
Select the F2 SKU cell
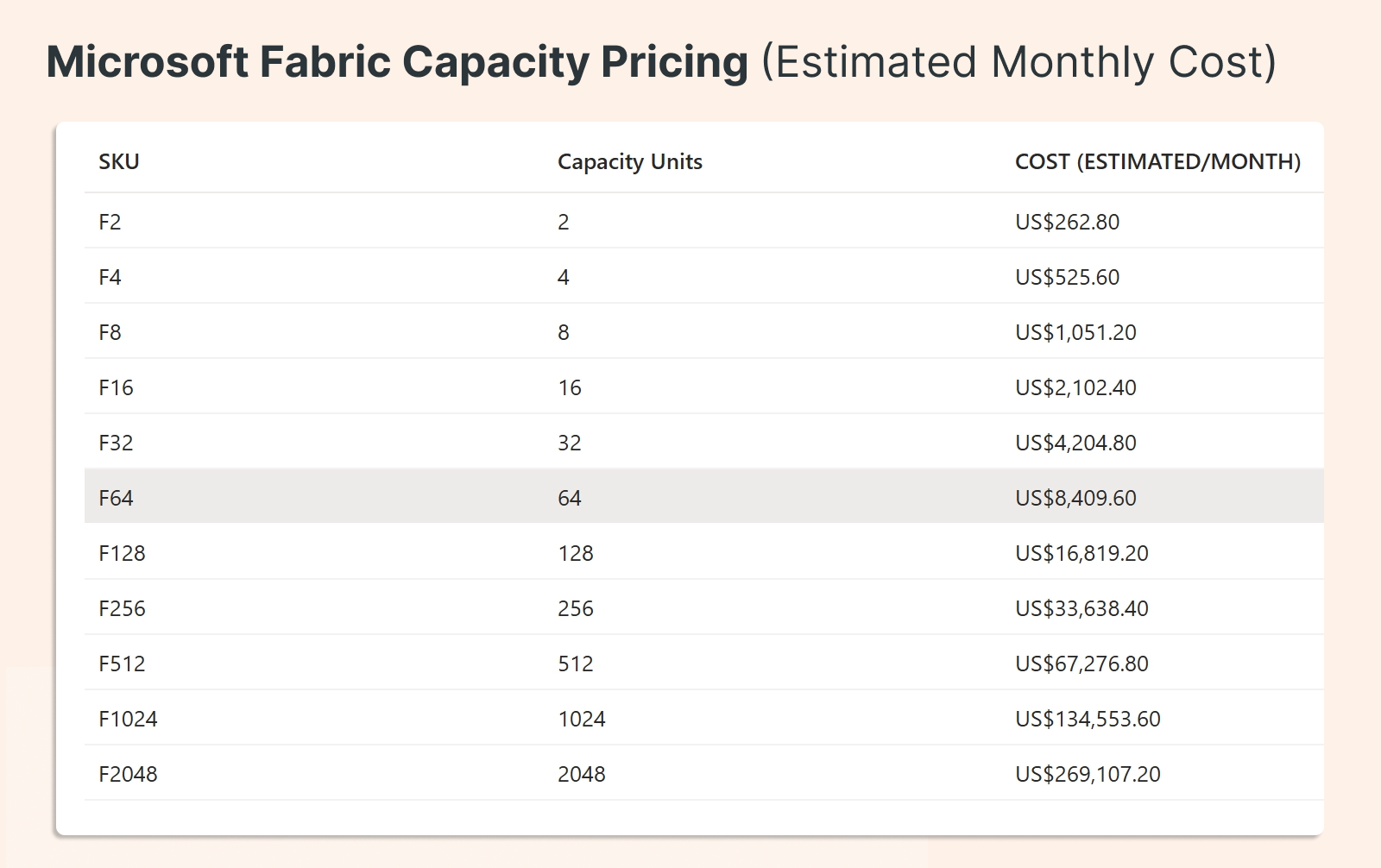click(x=110, y=223)
